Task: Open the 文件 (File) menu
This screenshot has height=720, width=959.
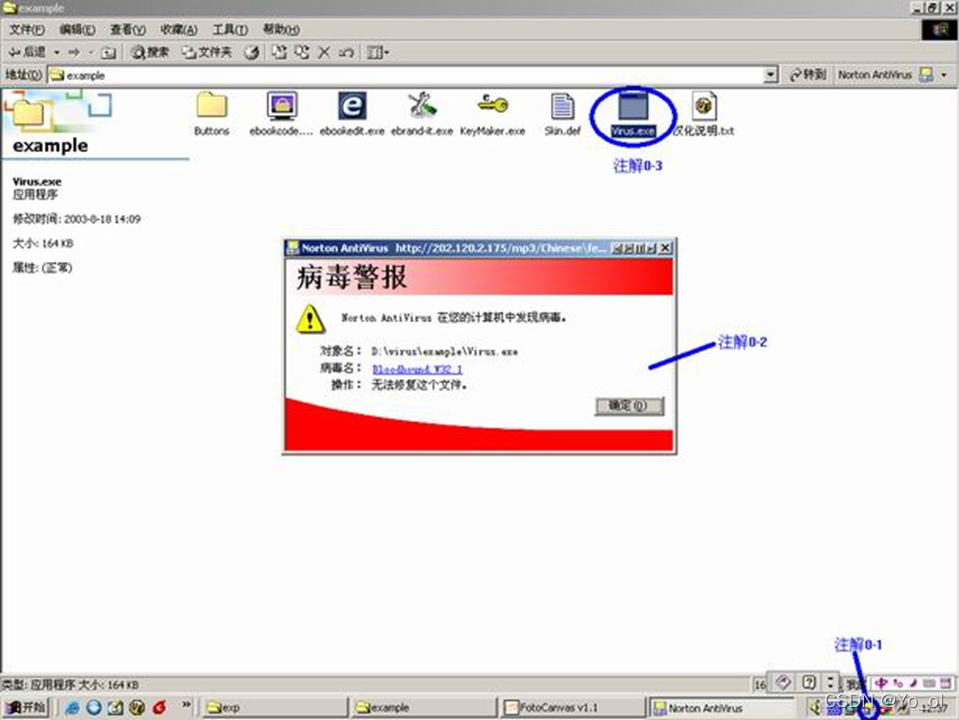Action: [26, 29]
